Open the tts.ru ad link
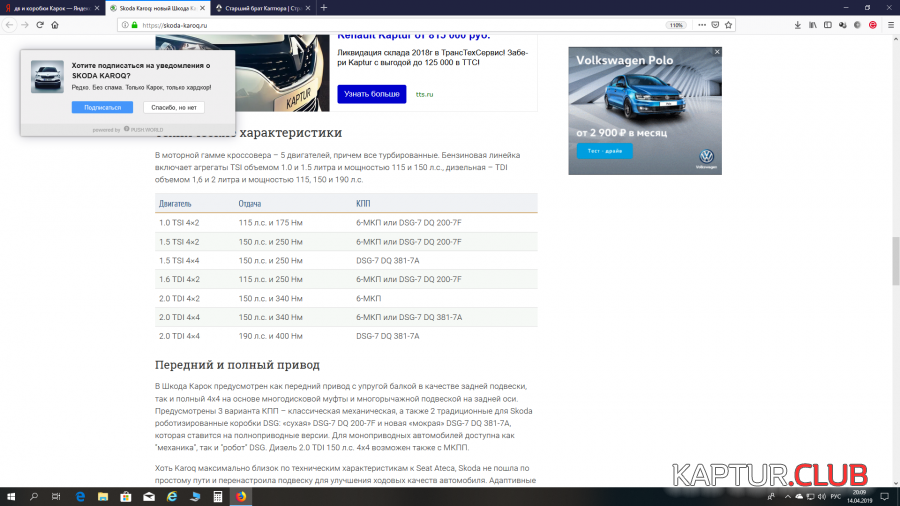The height and width of the screenshot is (506, 900). [424, 95]
